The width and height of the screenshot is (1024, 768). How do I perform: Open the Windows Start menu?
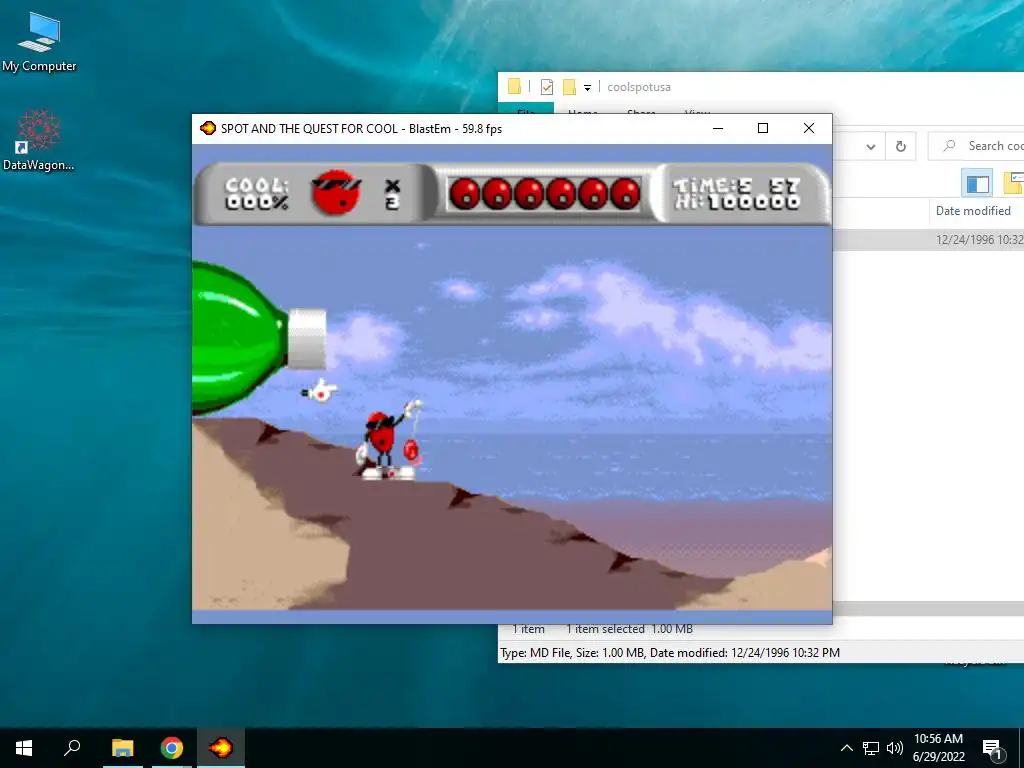pos(24,748)
